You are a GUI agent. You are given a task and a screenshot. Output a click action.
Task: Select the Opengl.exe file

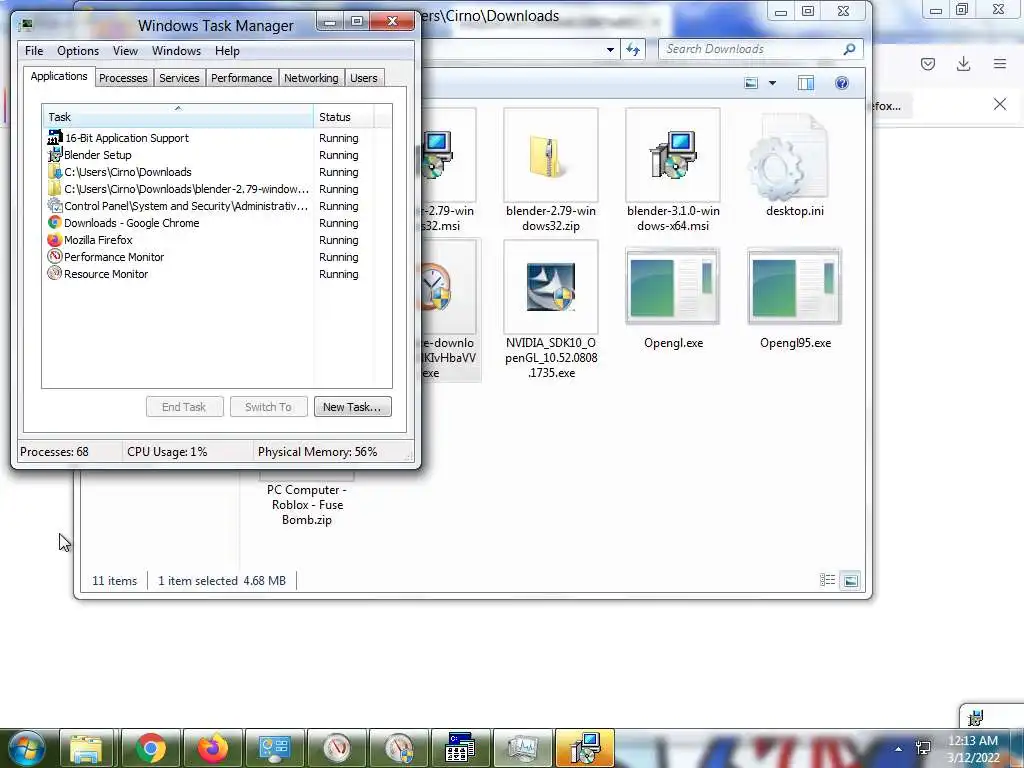click(673, 297)
